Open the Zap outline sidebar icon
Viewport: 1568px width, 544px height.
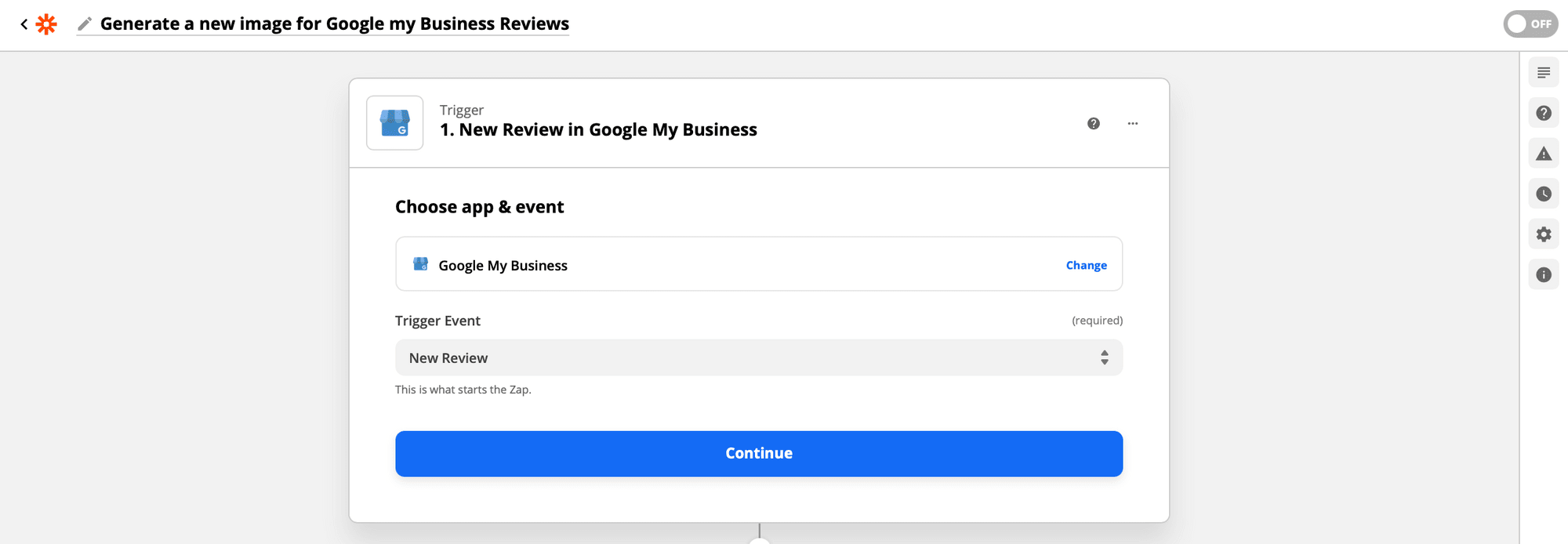[1544, 73]
